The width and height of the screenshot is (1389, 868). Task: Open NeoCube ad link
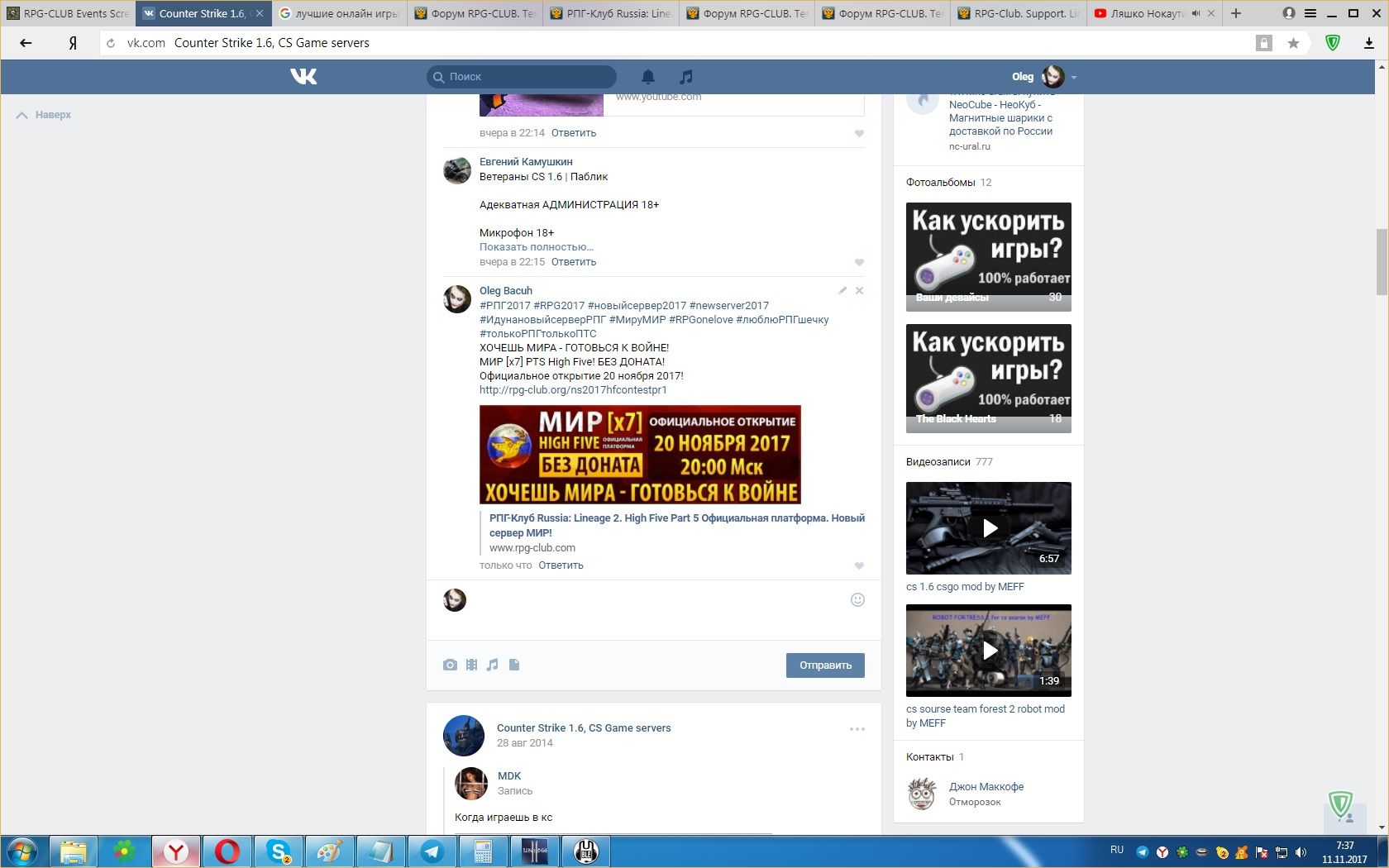tap(1000, 118)
